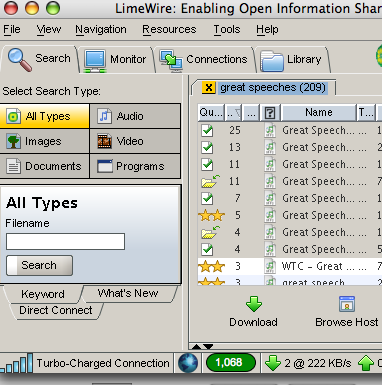Click the connection signal bars icon
The width and height of the screenshot is (382, 385).
pyautogui.click(x=17, y=363)
